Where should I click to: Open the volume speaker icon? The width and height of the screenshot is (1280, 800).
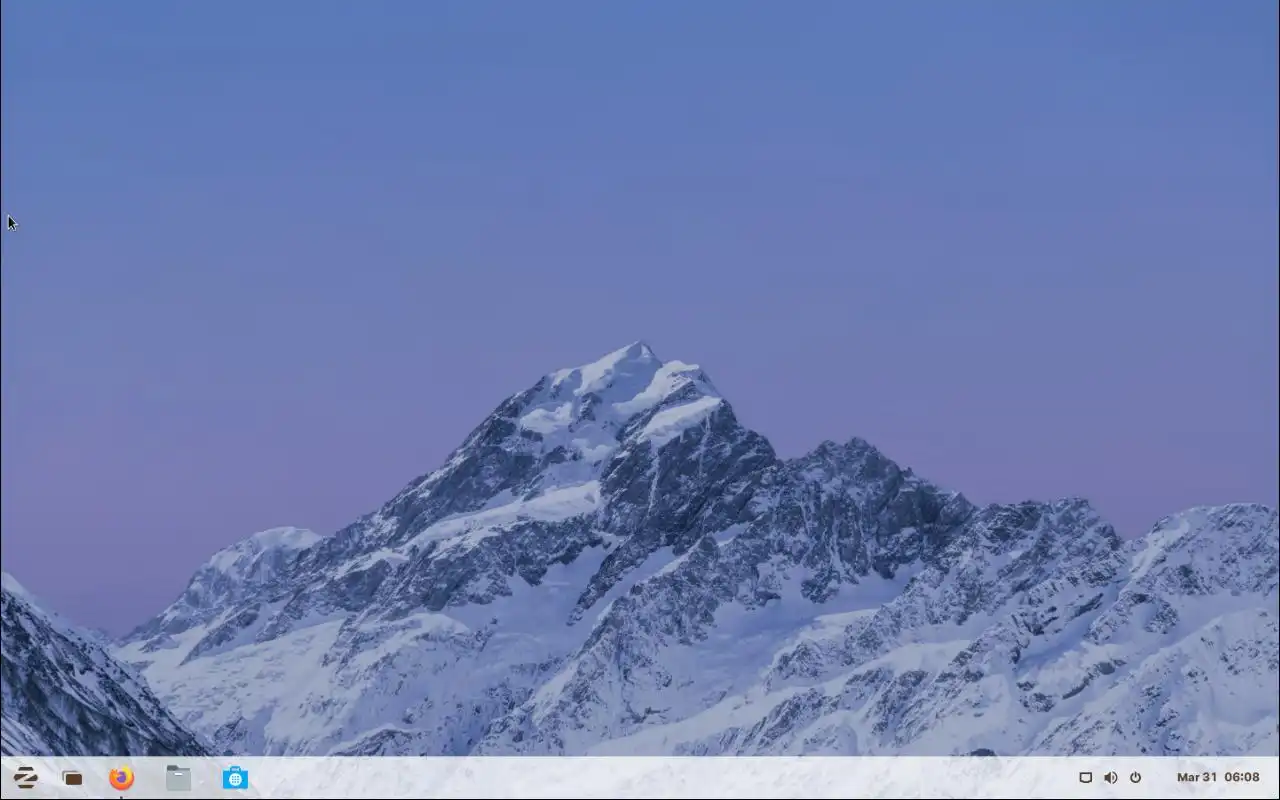(x=1110, y=777)
